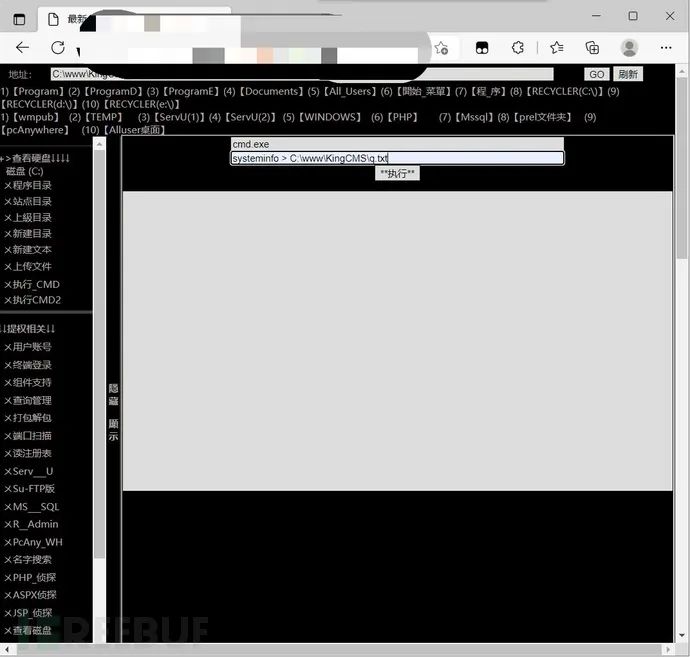Click the user profile avatar icon

click(629, 47)
